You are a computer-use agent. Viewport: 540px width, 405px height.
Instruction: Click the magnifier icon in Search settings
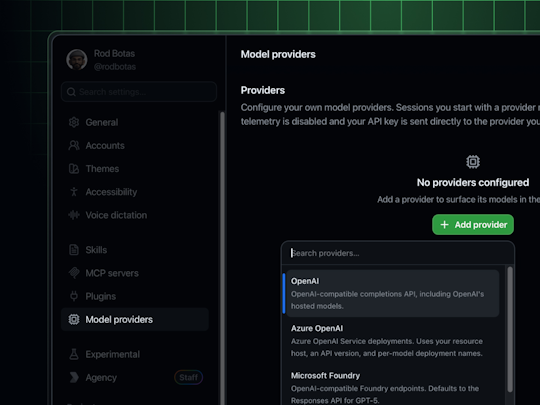pos(71,92)
